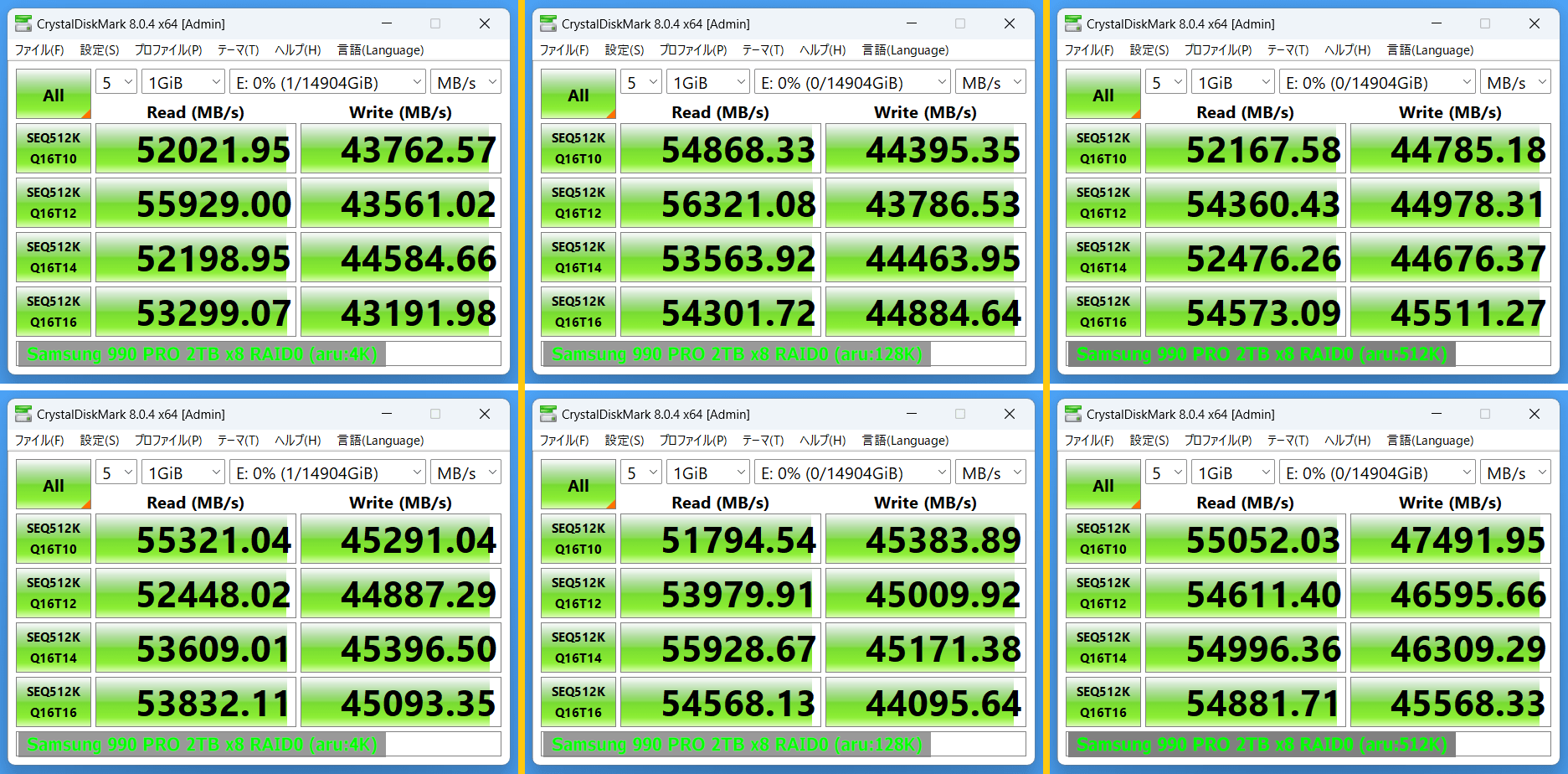Run SEQ512K Q16T10 test beside 52021.95 result

(x=54, y=148)
